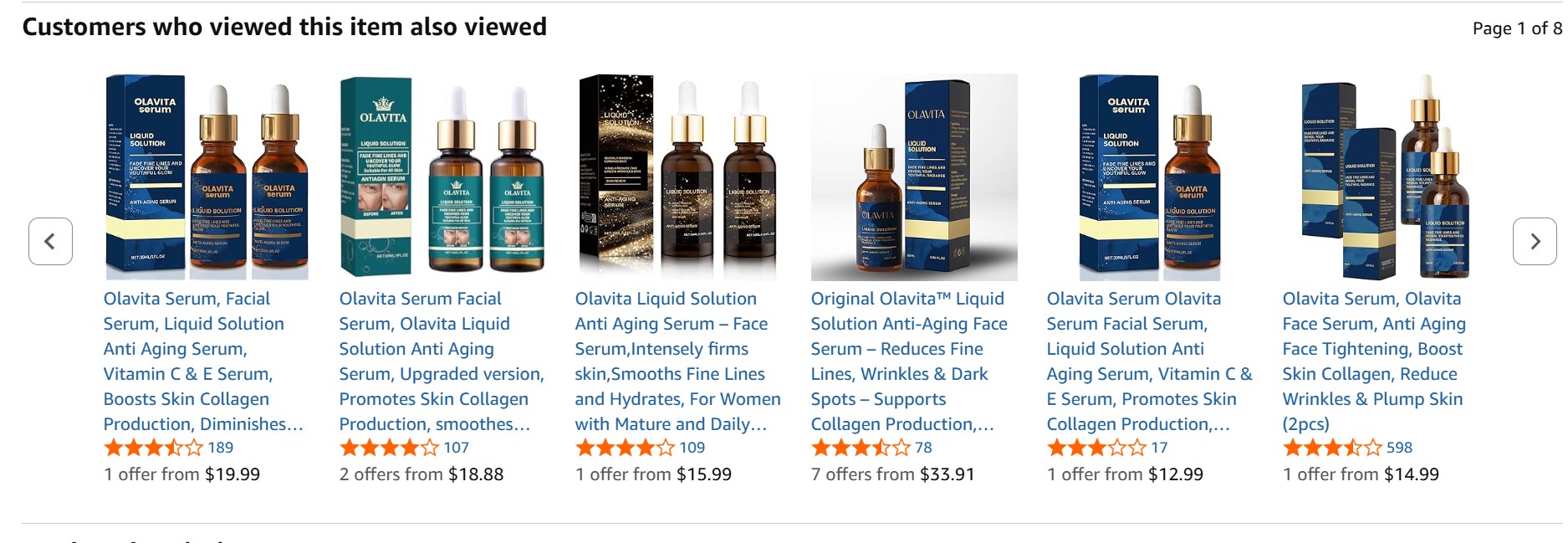This screenshot has height=543, width=1568.
Task: View '1 offer from $12.99'
Action: (x=1125, y=474)
